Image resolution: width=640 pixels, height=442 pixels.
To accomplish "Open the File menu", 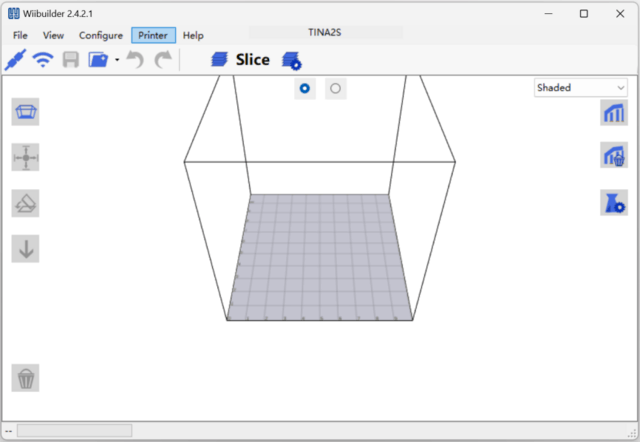I will [20, 36].
